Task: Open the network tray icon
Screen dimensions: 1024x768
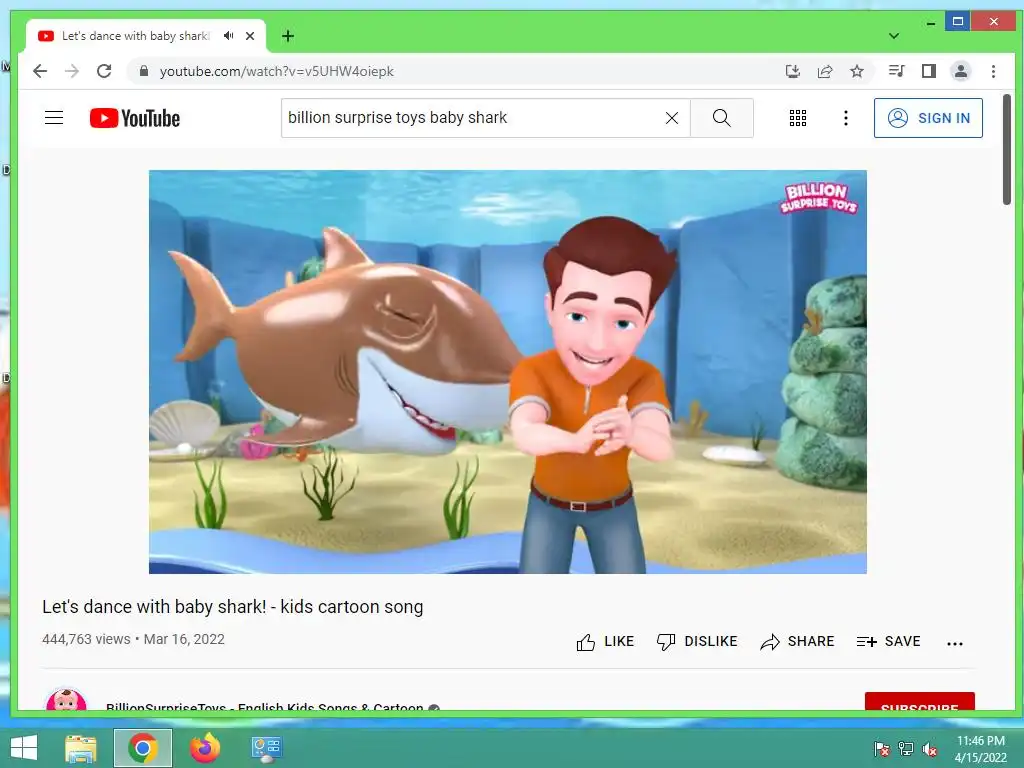Action: tap(906, 748)
